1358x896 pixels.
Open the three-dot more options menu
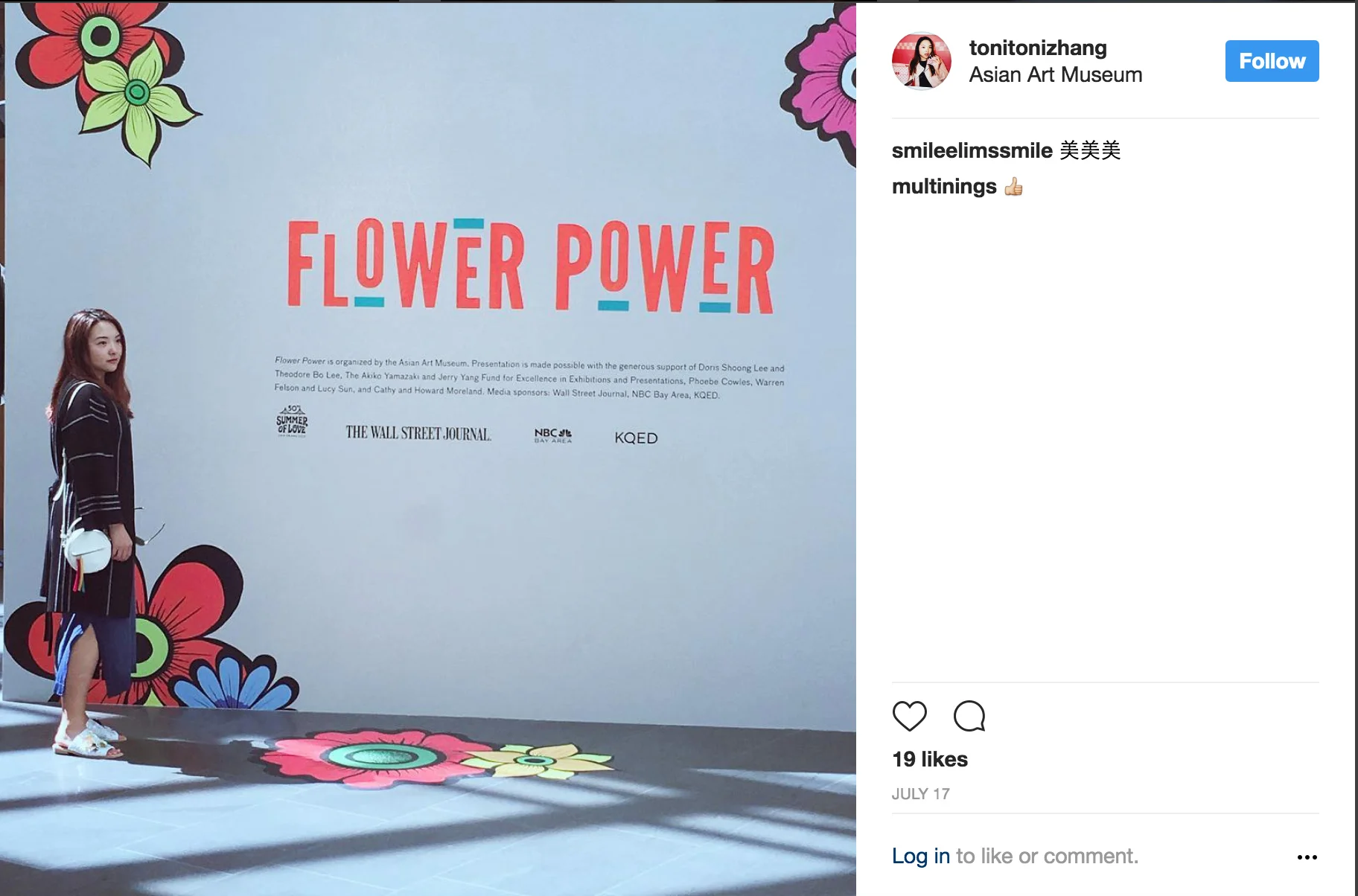pyautogui.click(x=1307, y=857)
